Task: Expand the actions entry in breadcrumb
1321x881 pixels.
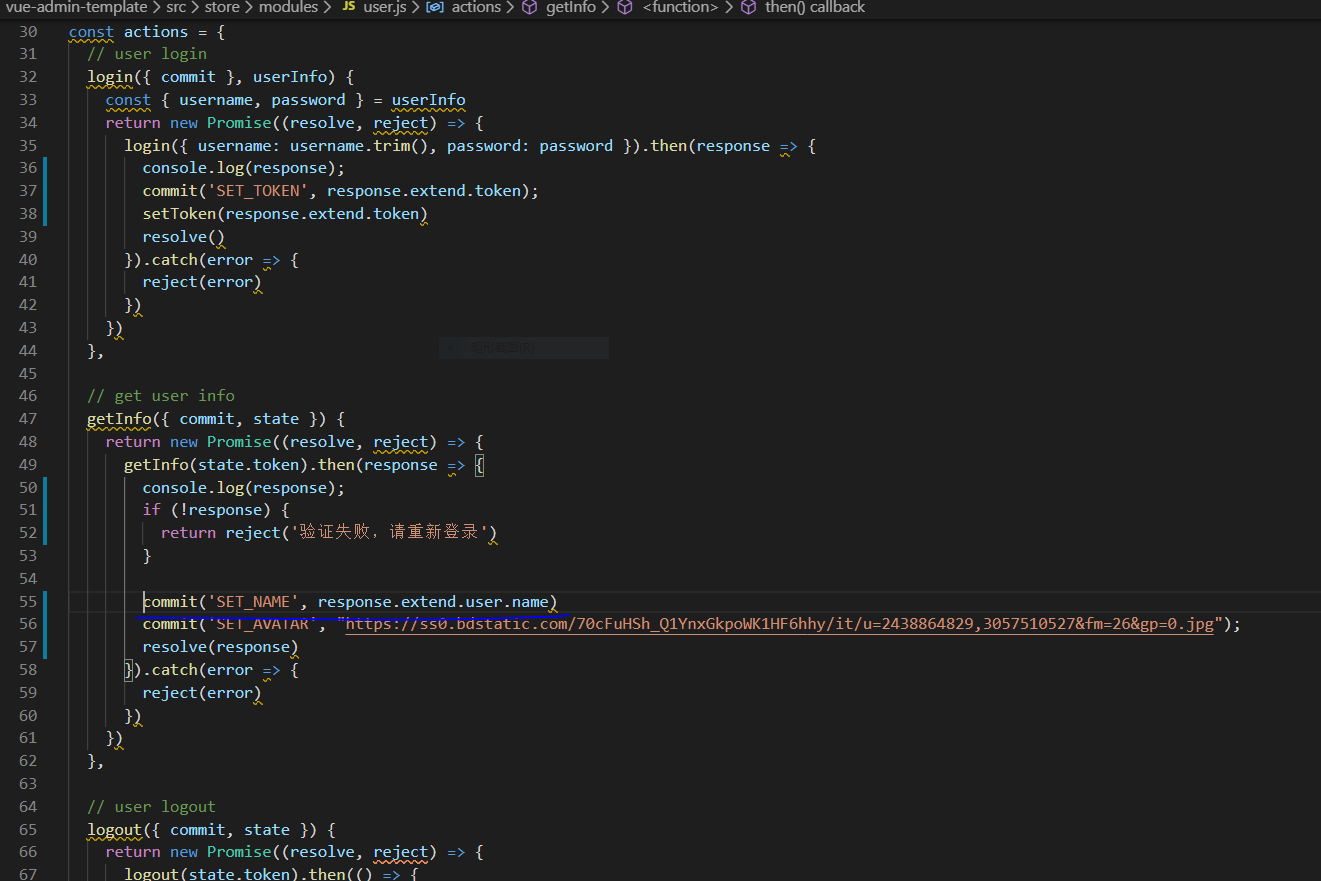Action: click(476, 8)
